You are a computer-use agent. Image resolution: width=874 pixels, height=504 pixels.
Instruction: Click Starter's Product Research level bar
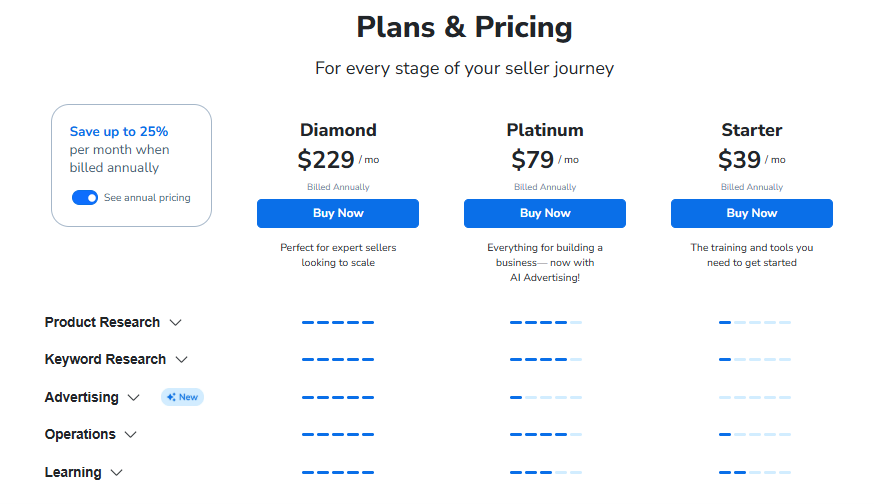click(754, 323)
